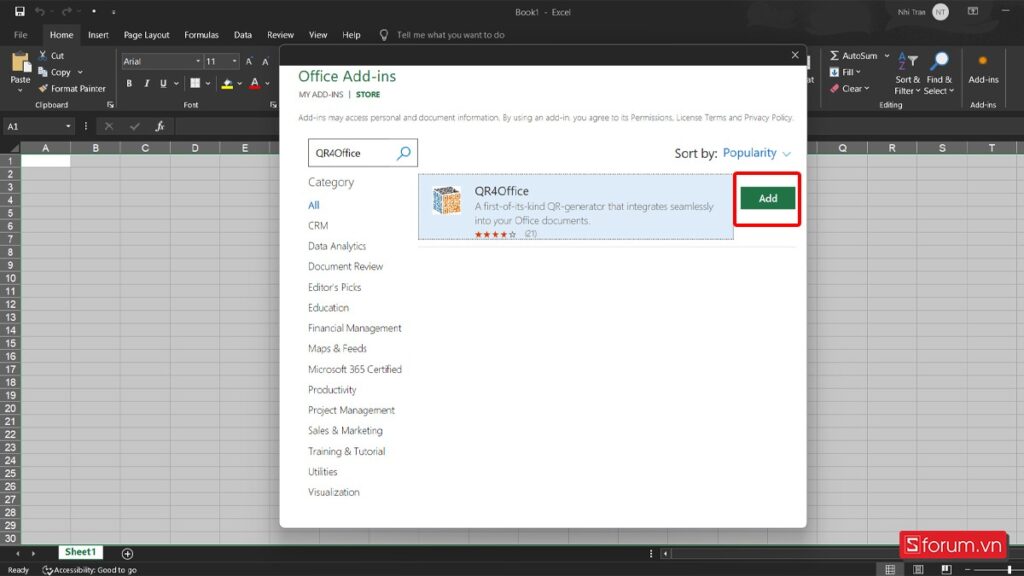
Task: Switch to the Page Layout tab
Action: coord(146,35)
